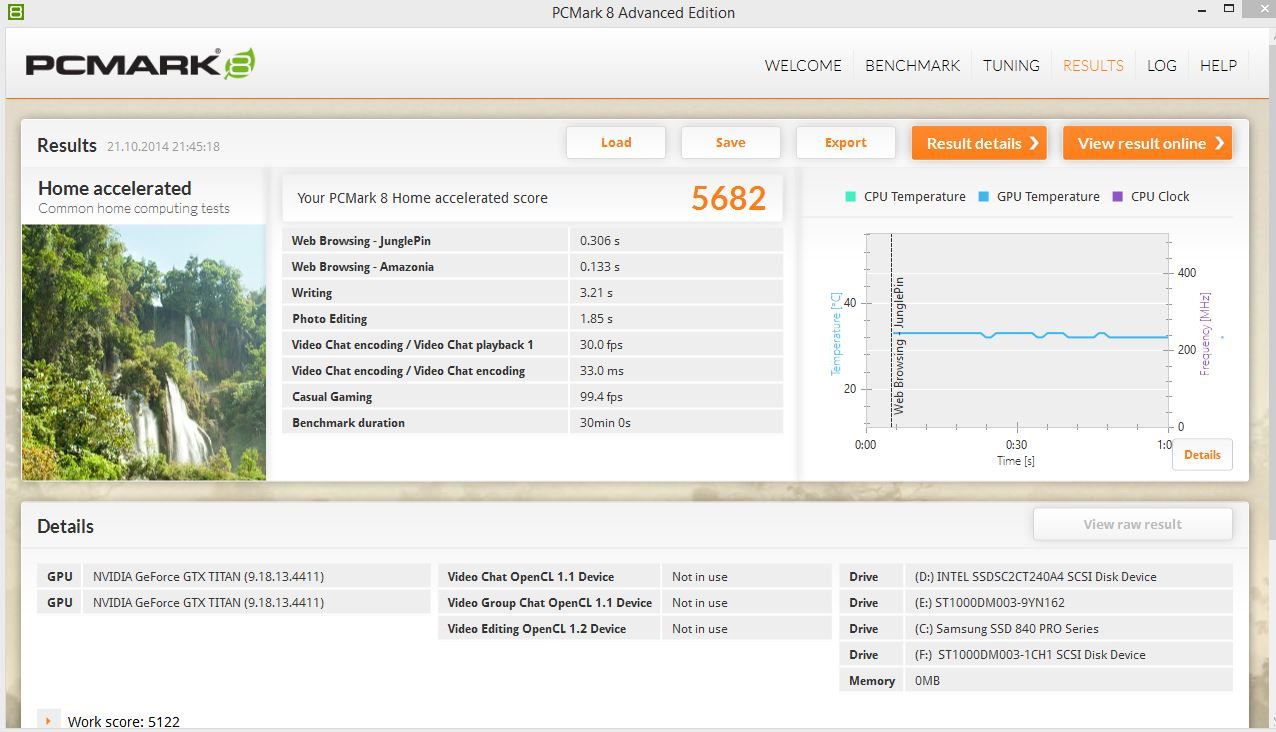Click the Memory 0MB entry

pos(1036,680)
